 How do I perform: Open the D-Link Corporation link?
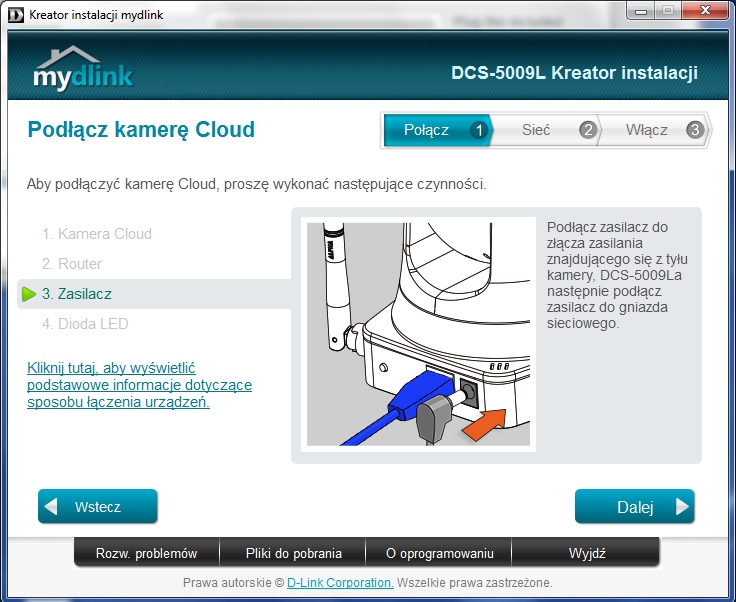(340, 583)
